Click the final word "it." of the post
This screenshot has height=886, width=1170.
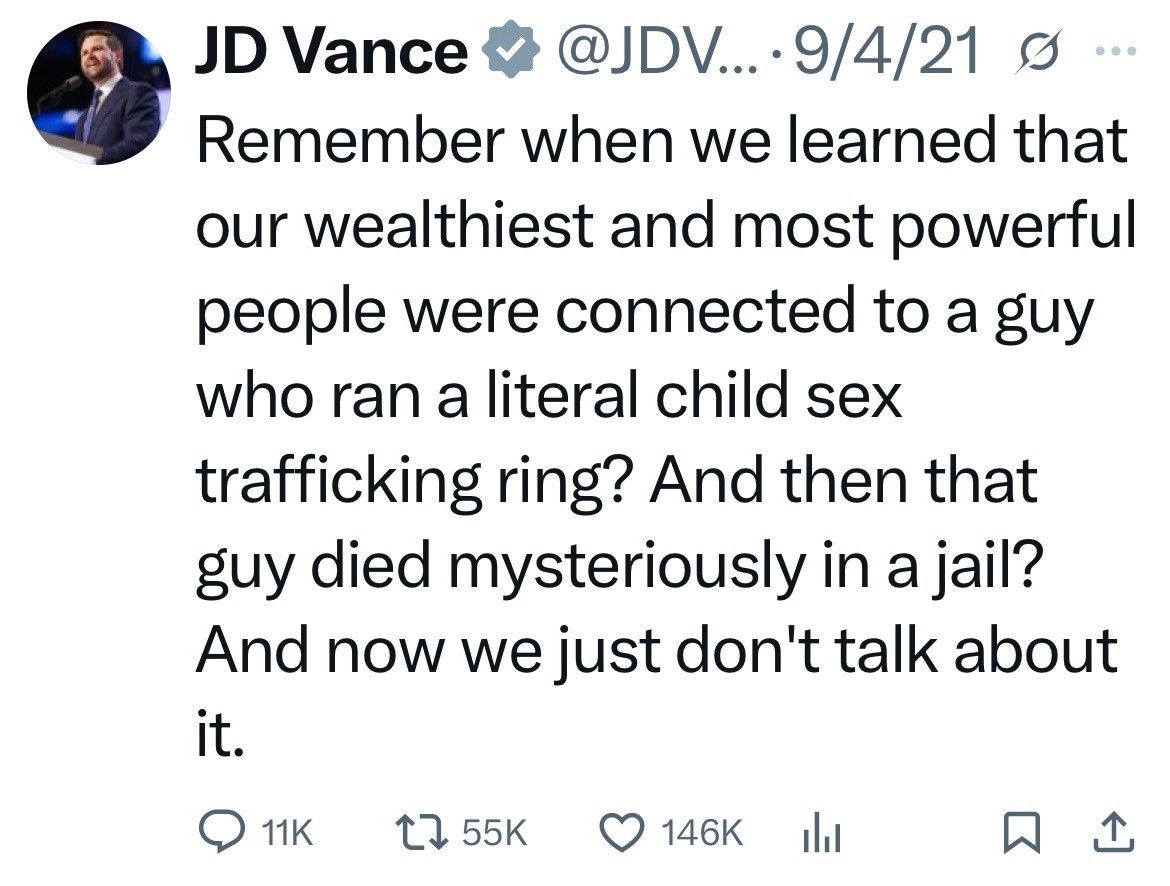click(219, 735)
